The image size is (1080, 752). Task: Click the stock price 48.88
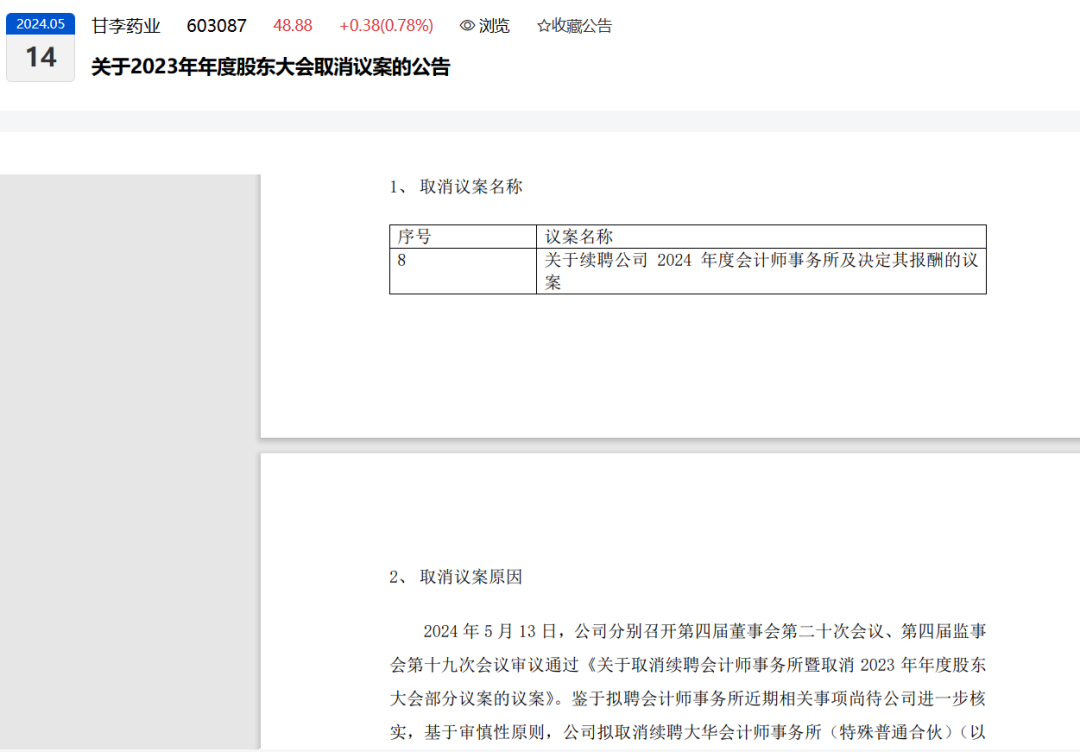click(293, 26)
